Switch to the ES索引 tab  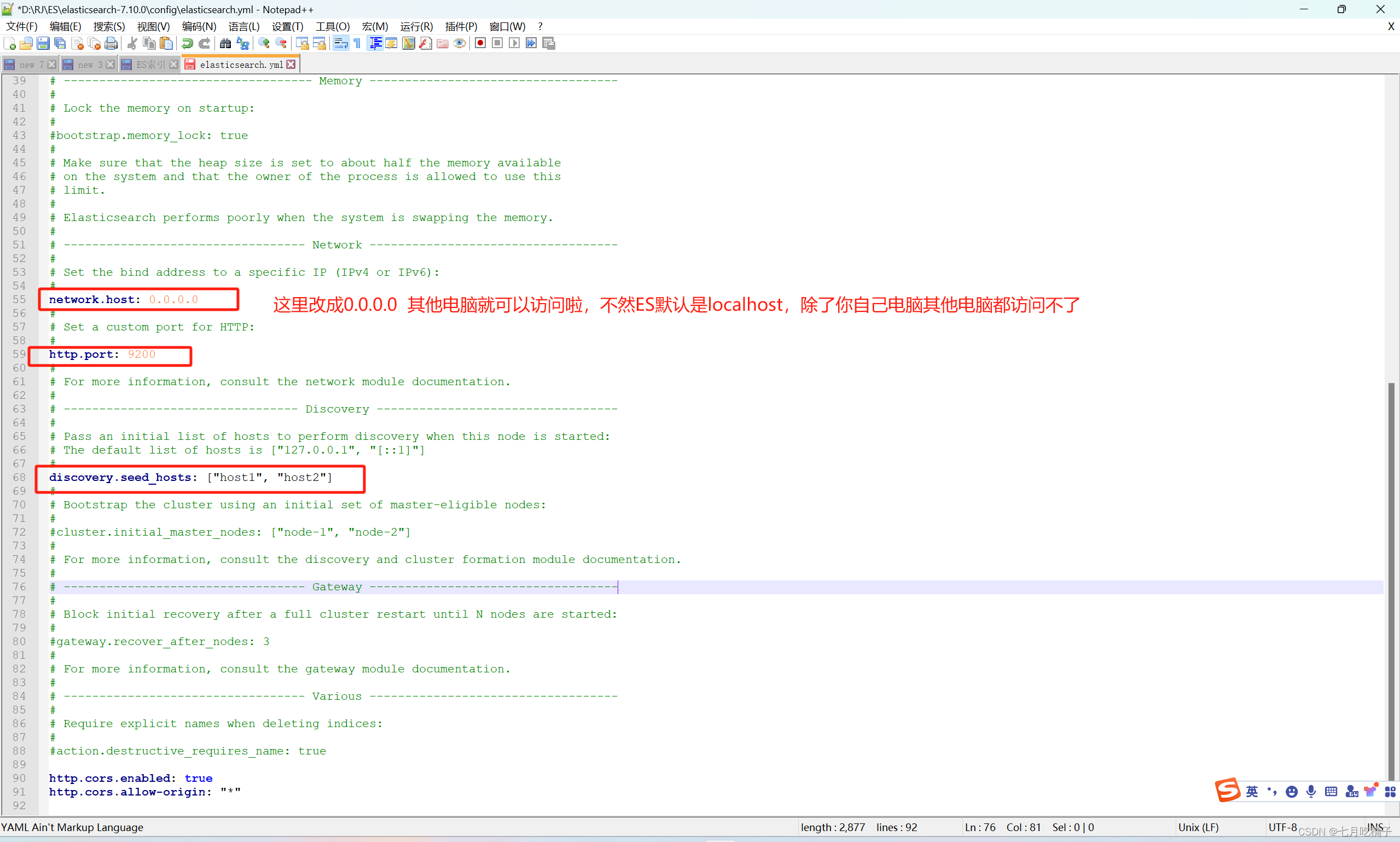(x=150, y=65)
